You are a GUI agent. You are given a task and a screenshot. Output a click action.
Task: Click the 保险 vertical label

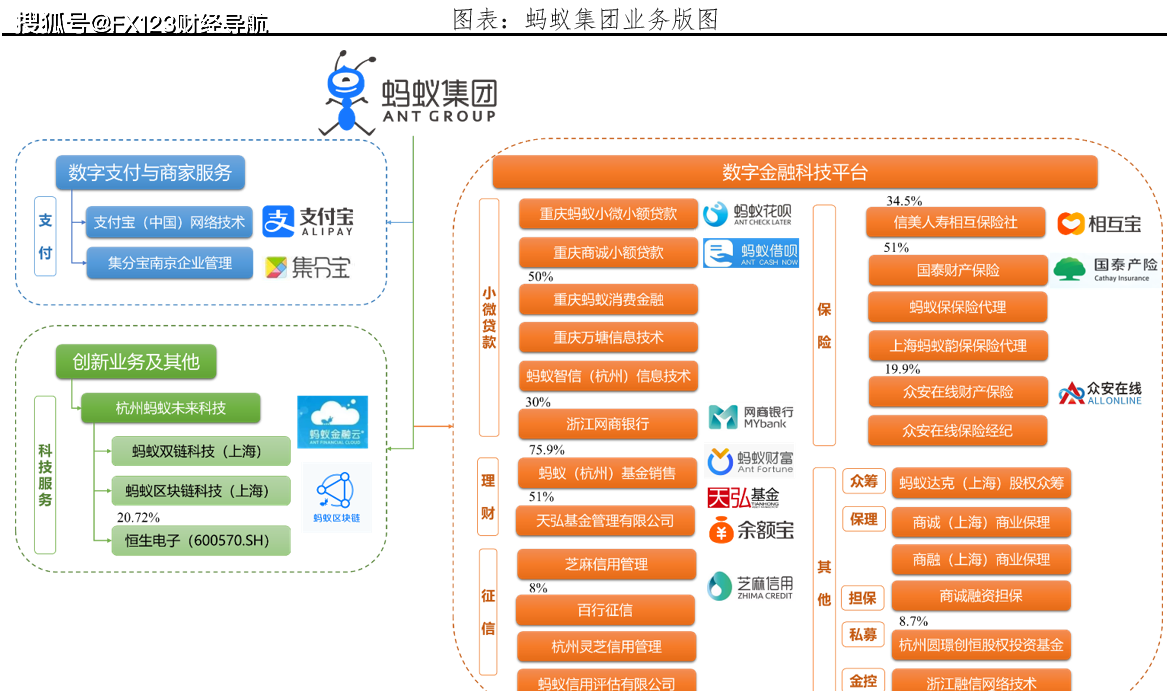(x=825, y=326)
